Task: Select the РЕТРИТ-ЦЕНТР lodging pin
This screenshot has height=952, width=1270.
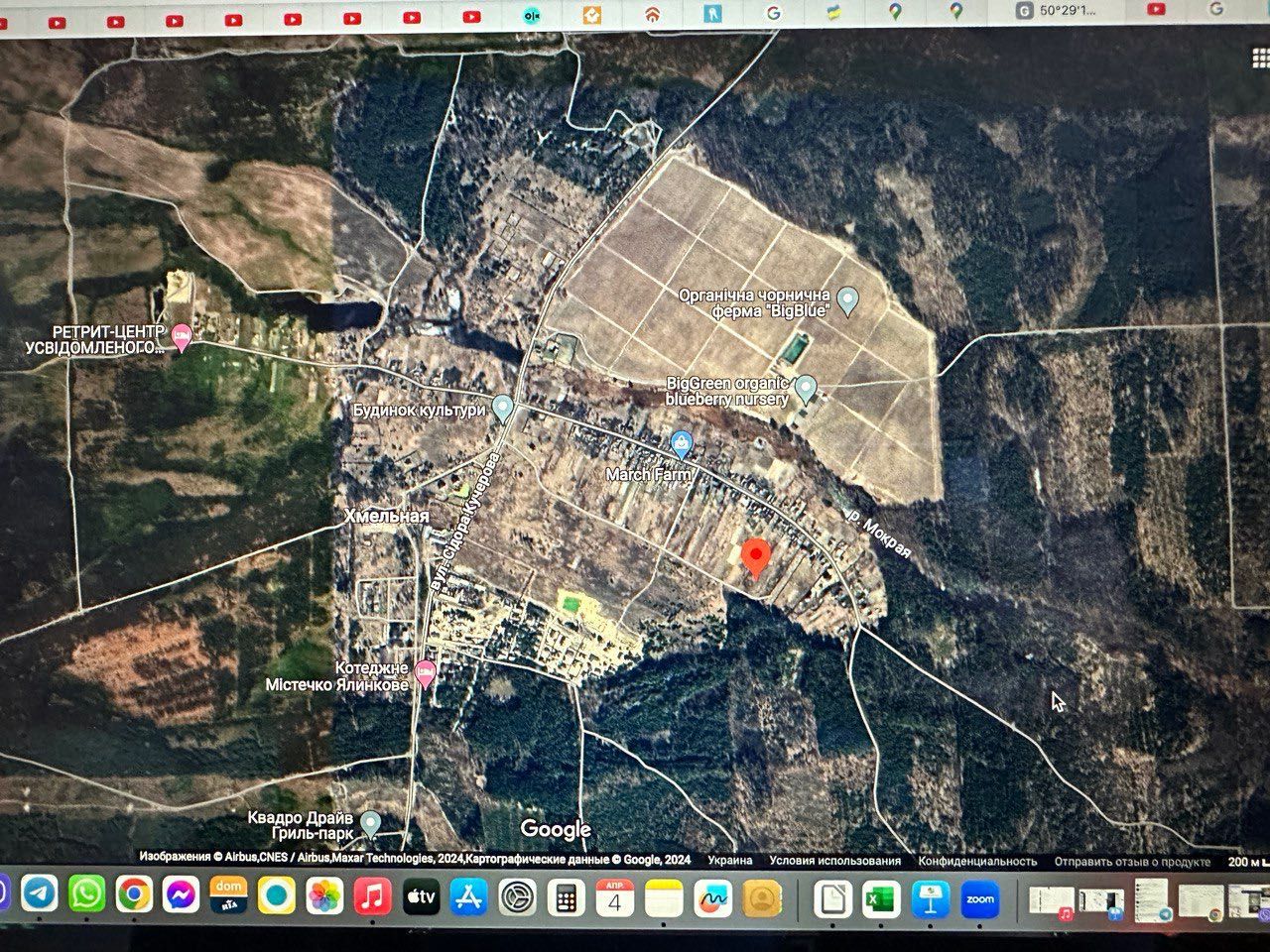Action: [182, 337]
